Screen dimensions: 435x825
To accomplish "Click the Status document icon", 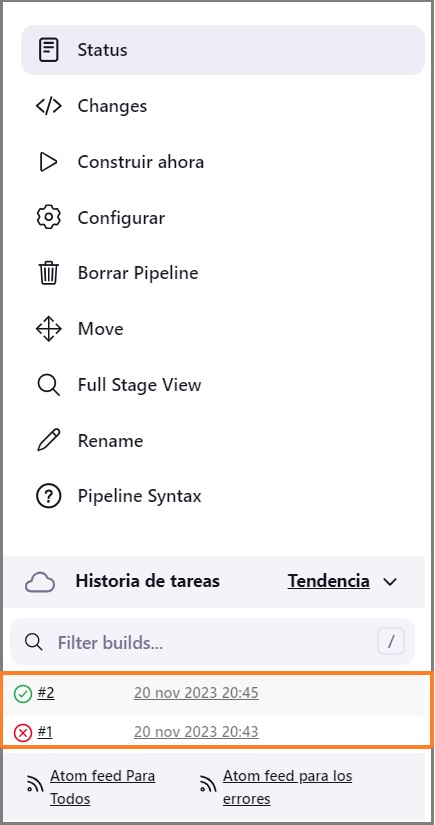I will pyautogui.click(x=49, y=50).
